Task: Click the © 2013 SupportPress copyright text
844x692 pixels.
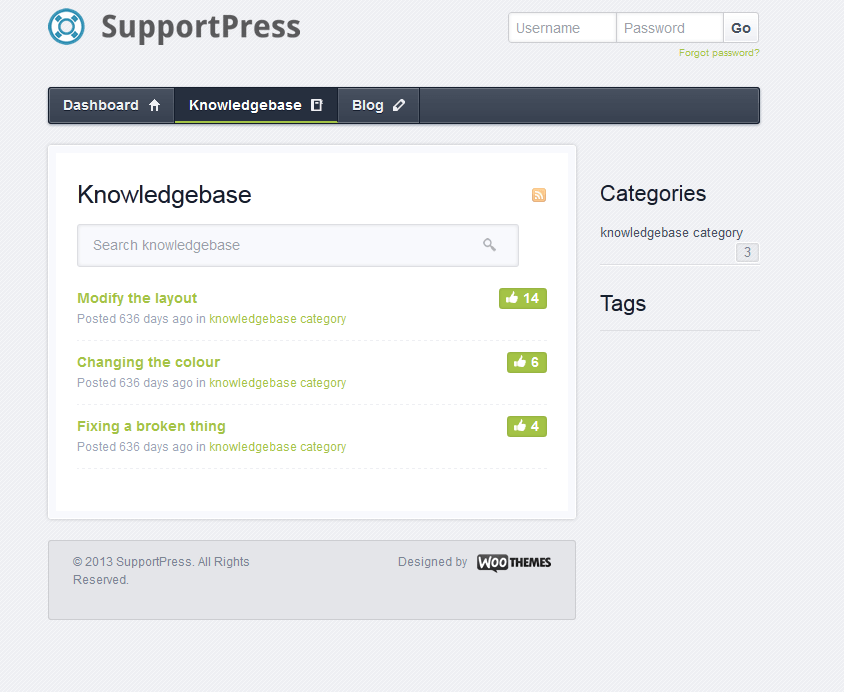Action: pyautogui.click(x=161, y=571)
